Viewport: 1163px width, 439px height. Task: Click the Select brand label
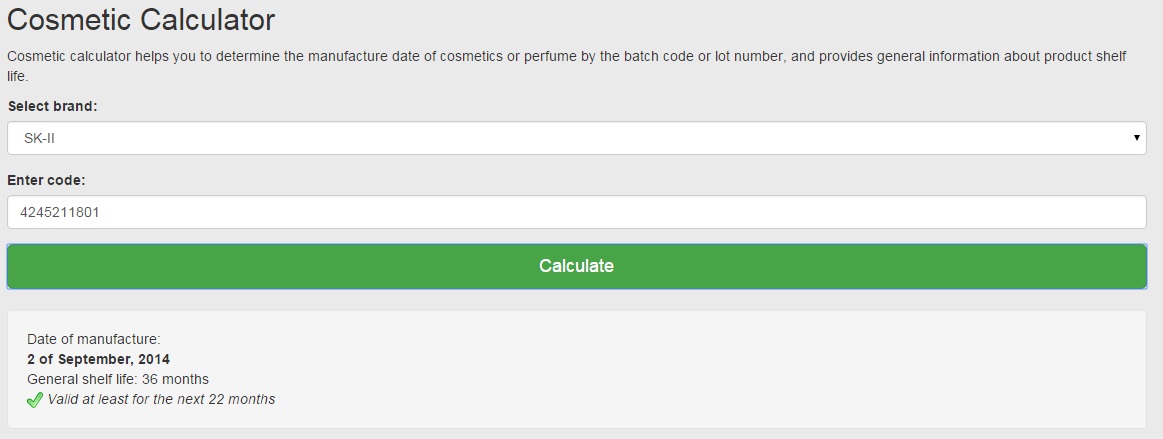tap(52, 106)
